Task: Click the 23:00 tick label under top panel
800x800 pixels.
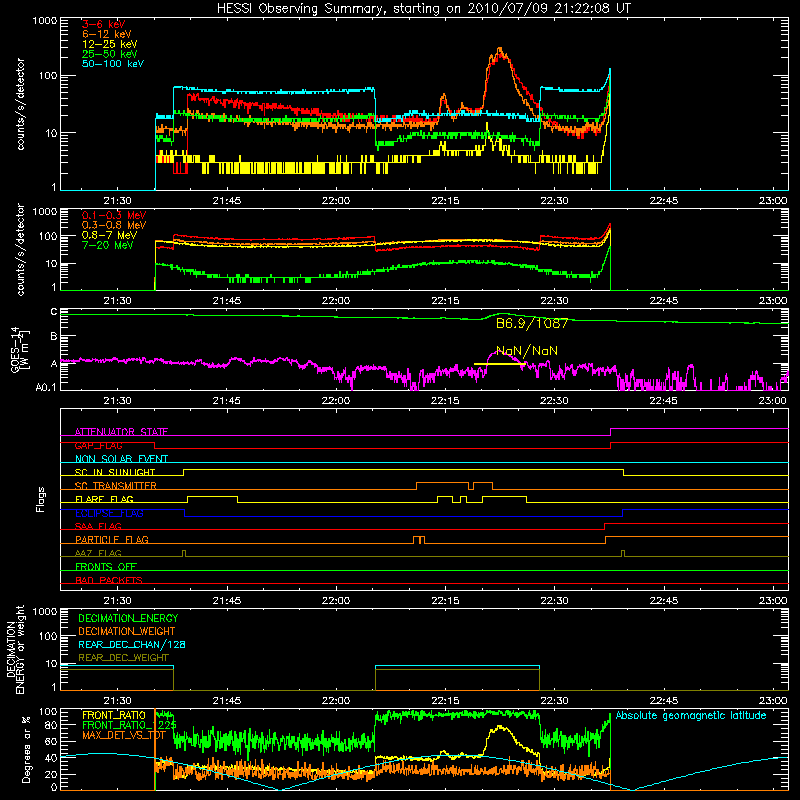Action: pos(773,201)
